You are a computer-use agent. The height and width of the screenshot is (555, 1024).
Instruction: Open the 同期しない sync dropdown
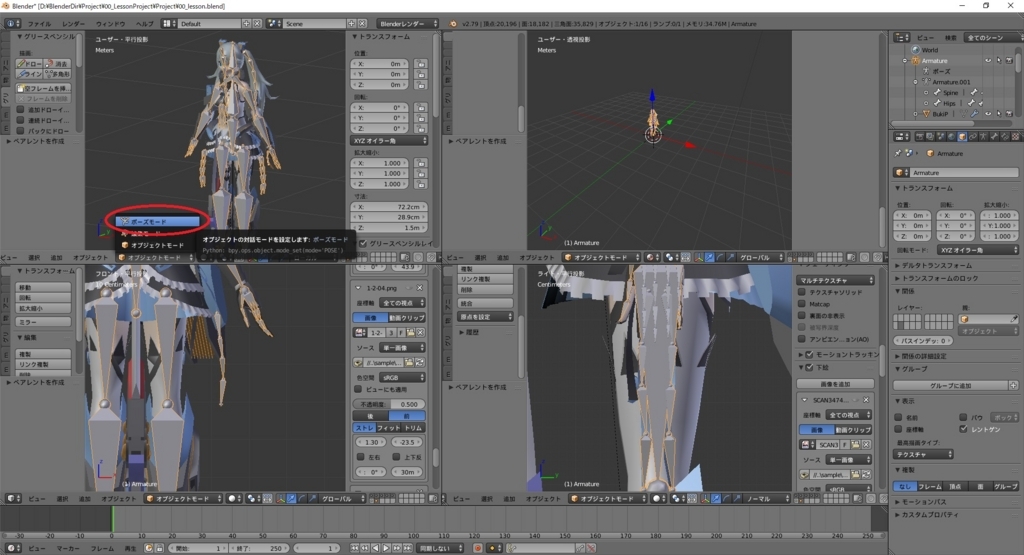[x=441, y=548]
